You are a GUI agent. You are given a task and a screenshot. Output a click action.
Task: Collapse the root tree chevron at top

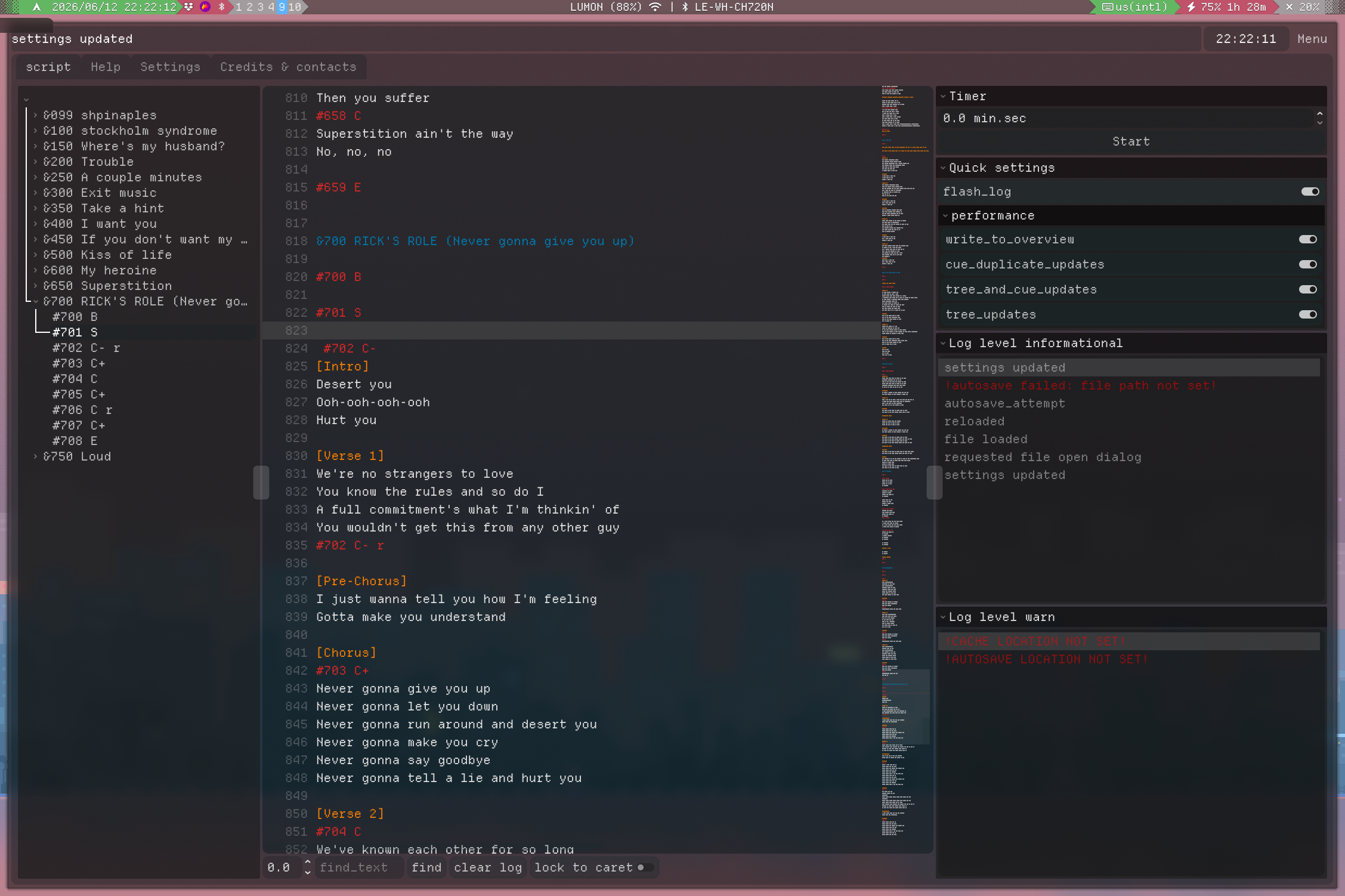pos(26,100)
